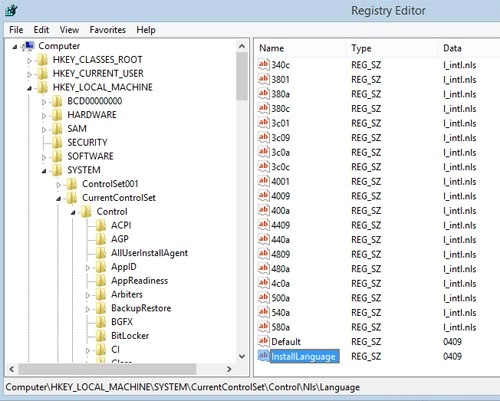500x401 pixels.
Task: Select the 4009 value name
Action: (x=281, y=196)
